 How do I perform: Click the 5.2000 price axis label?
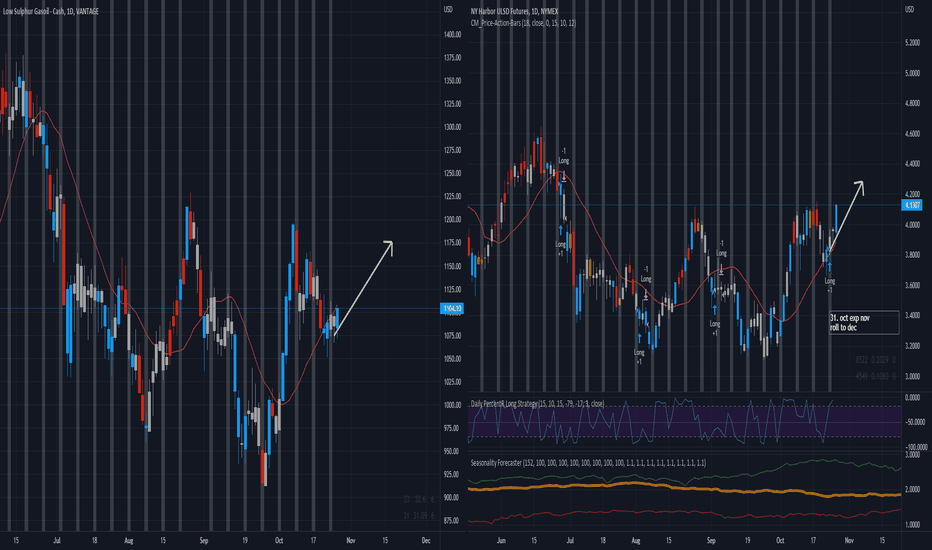(x=912, y=43)
